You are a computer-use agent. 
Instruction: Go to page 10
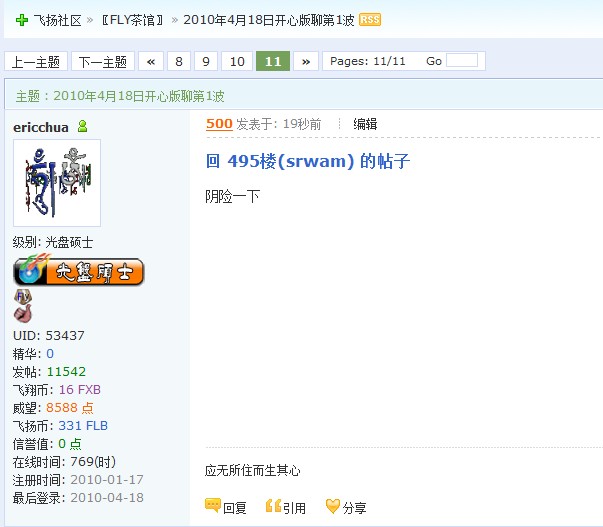click(x=237, y=61)
